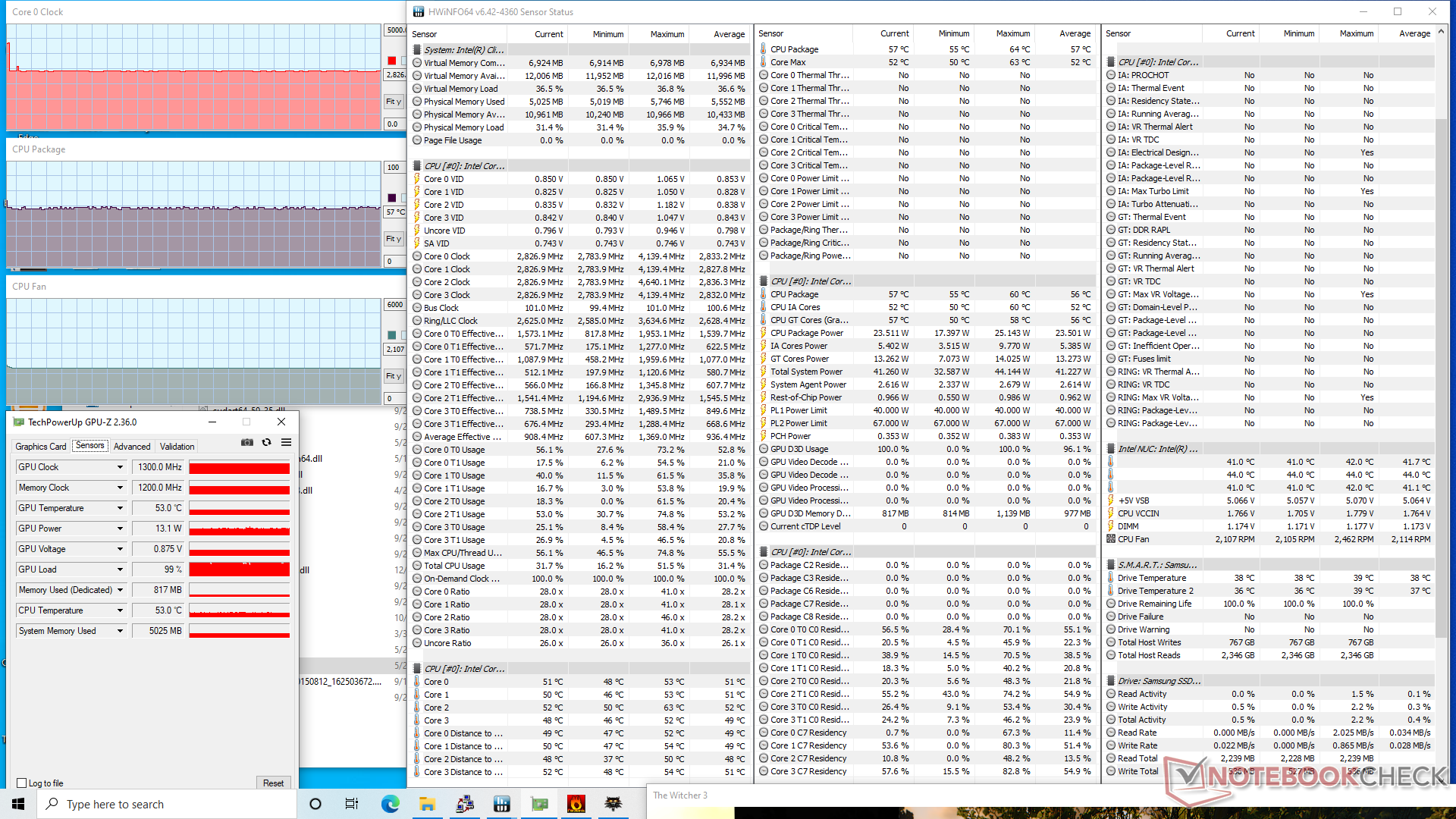Open System Memory Used dropdown

(x=120, y=631)
